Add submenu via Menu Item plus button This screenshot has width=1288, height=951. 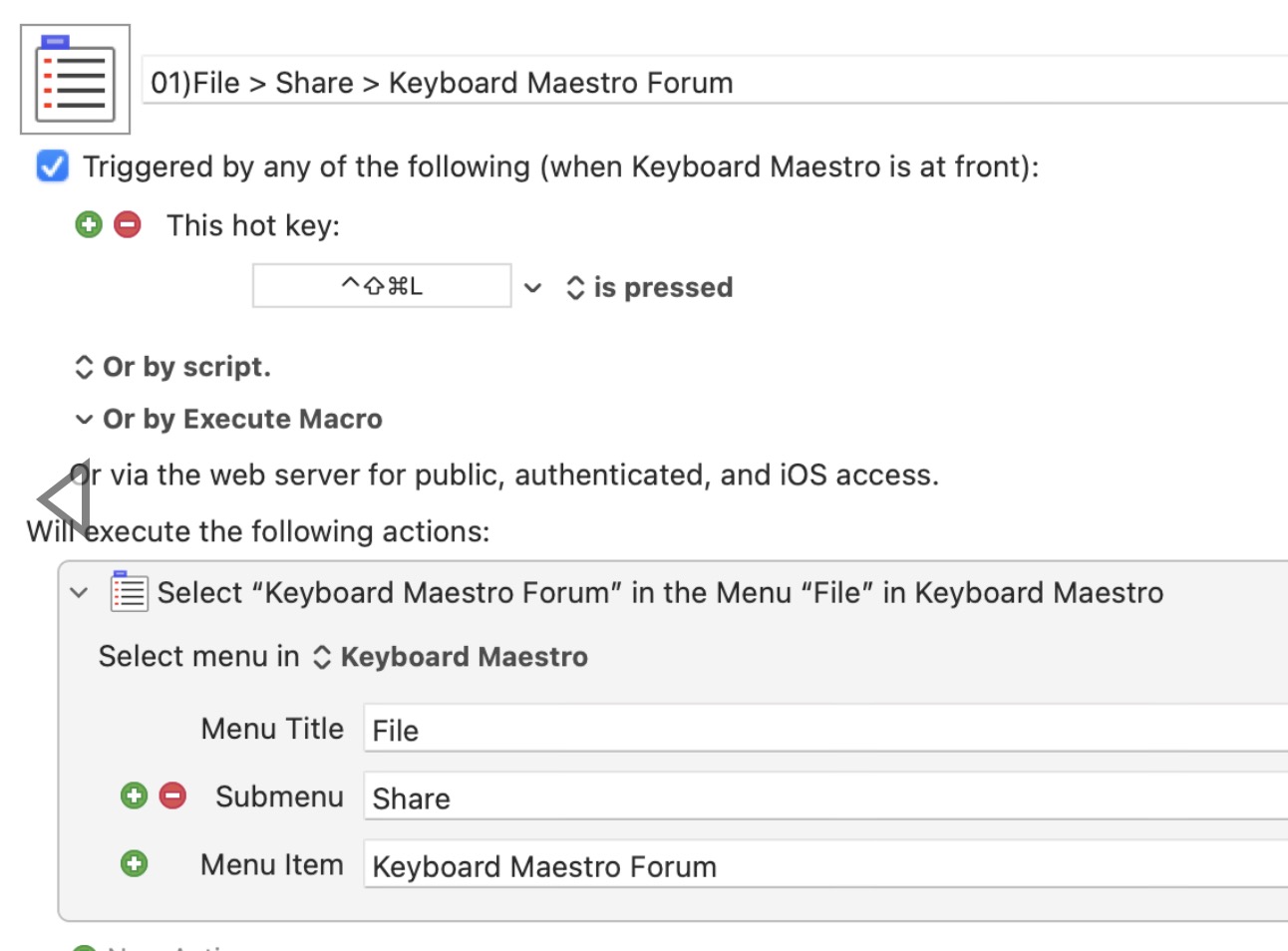coord(134,863)
